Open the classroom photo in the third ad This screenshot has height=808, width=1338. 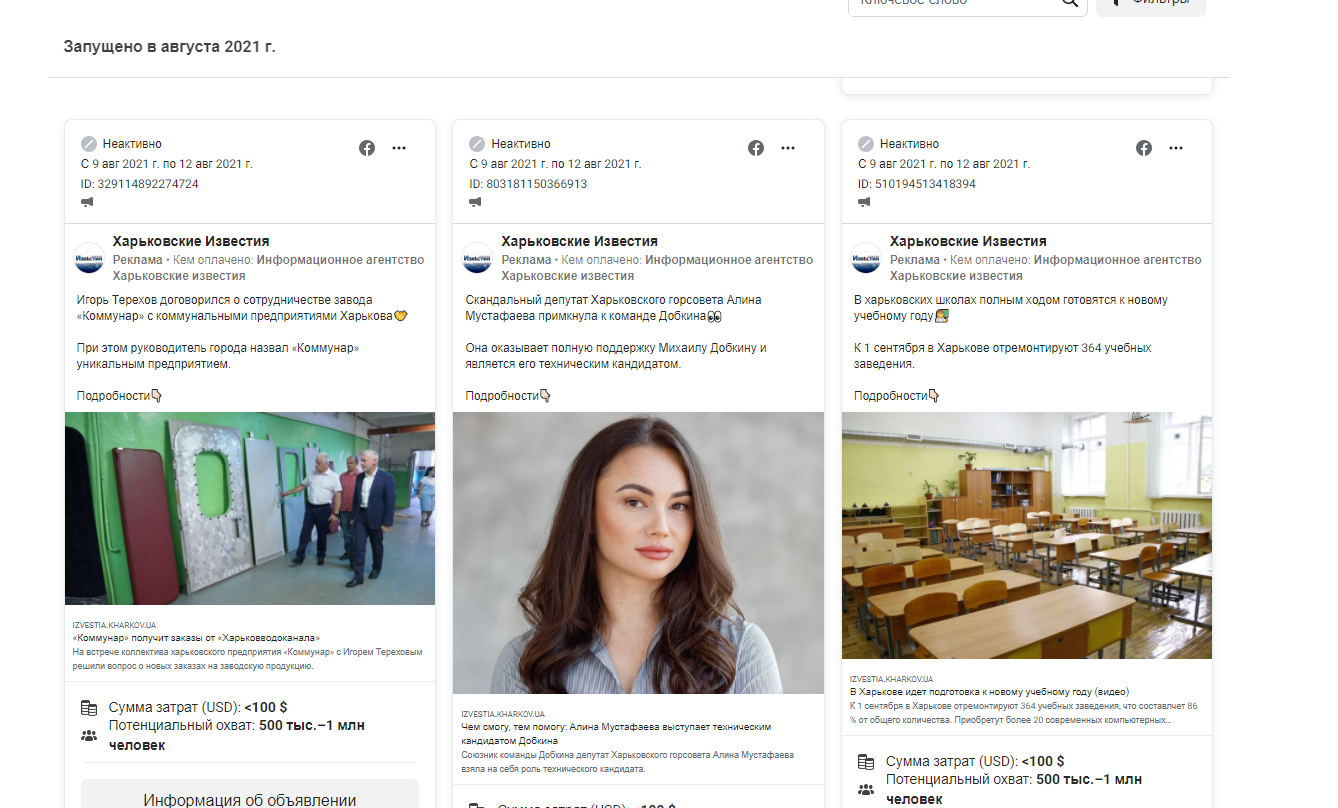(1027, 535)
